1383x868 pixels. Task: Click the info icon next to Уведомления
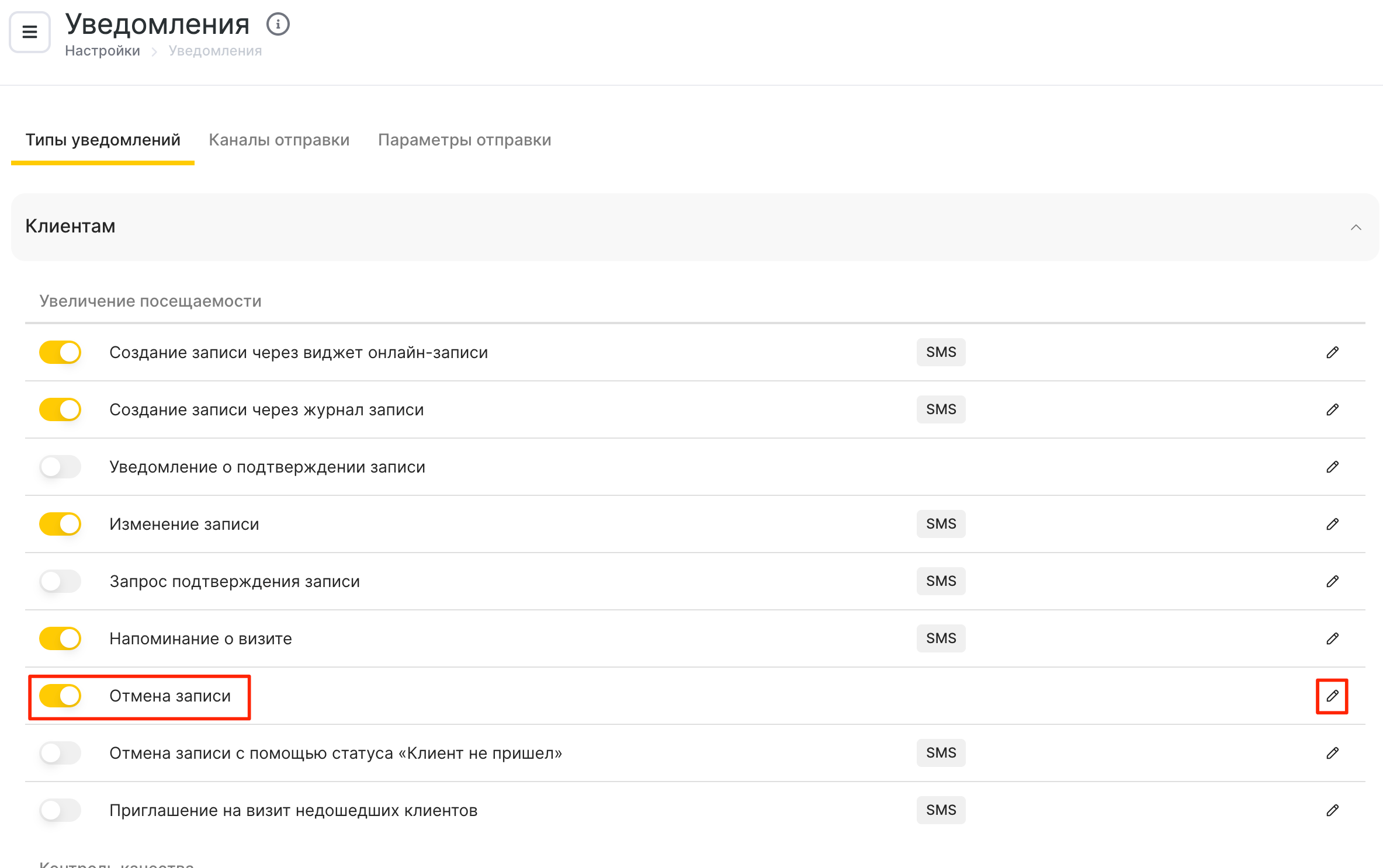pyautogui.click(x=278, y=25)
